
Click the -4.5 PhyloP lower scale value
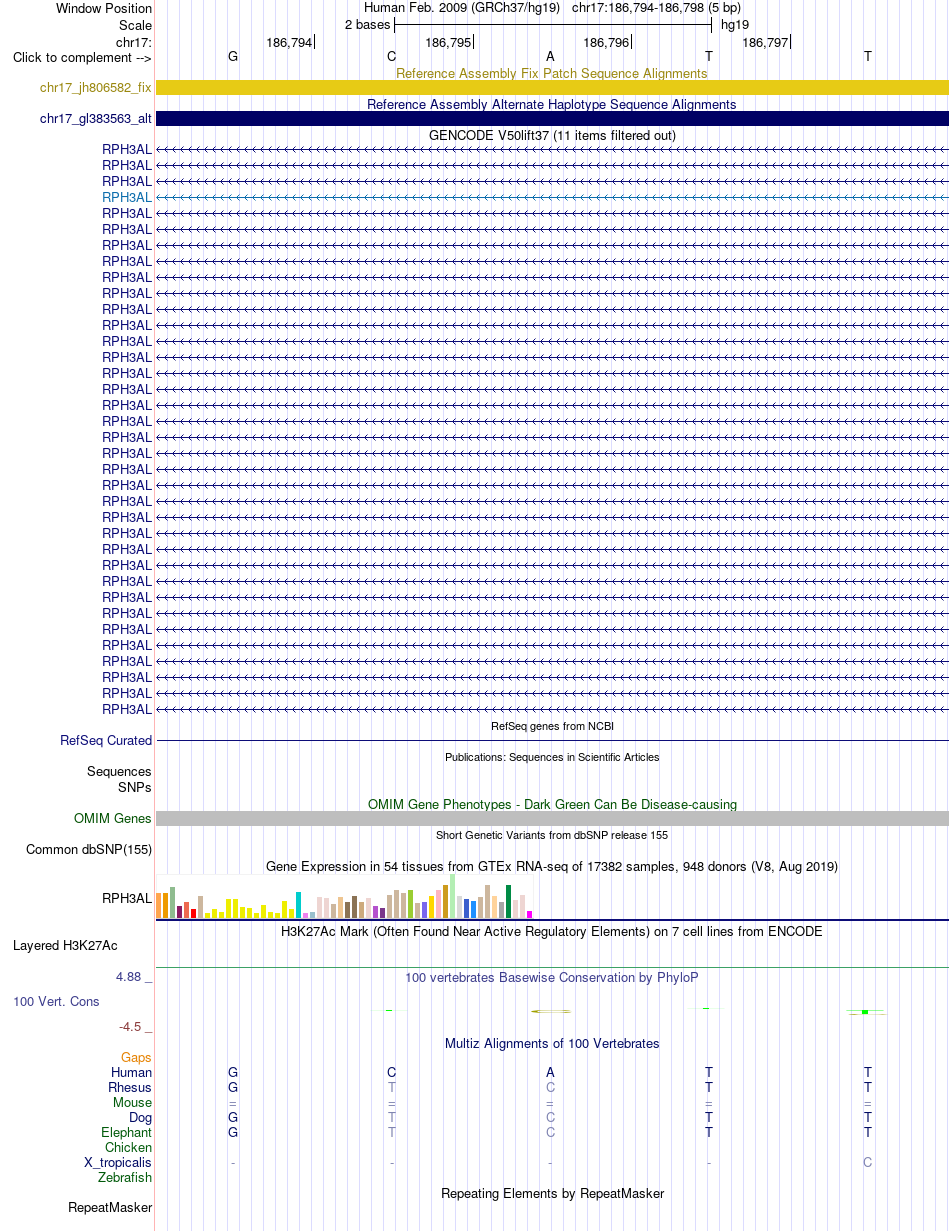click(135, 1027)
